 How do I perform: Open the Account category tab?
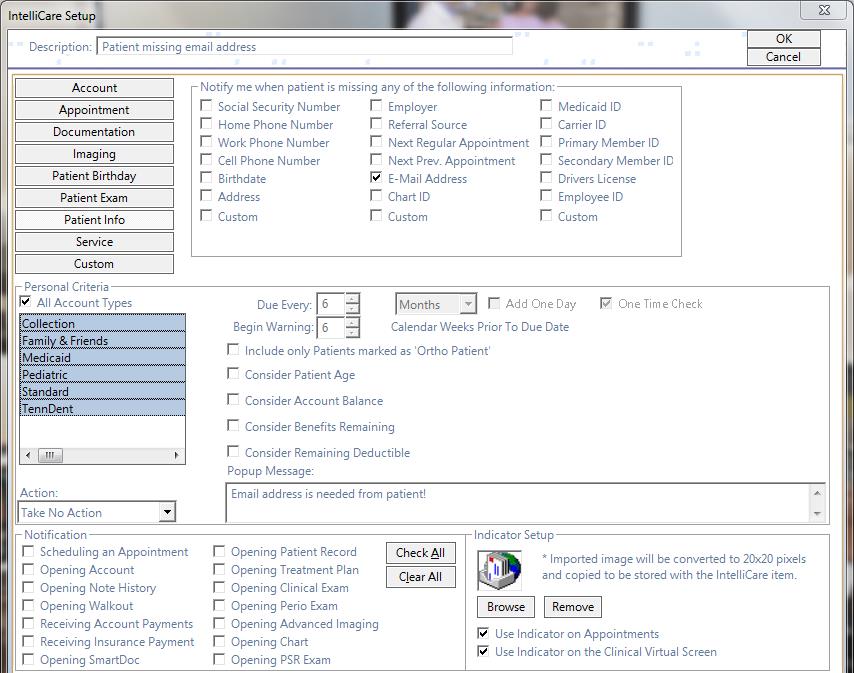[x=94, y=88]
